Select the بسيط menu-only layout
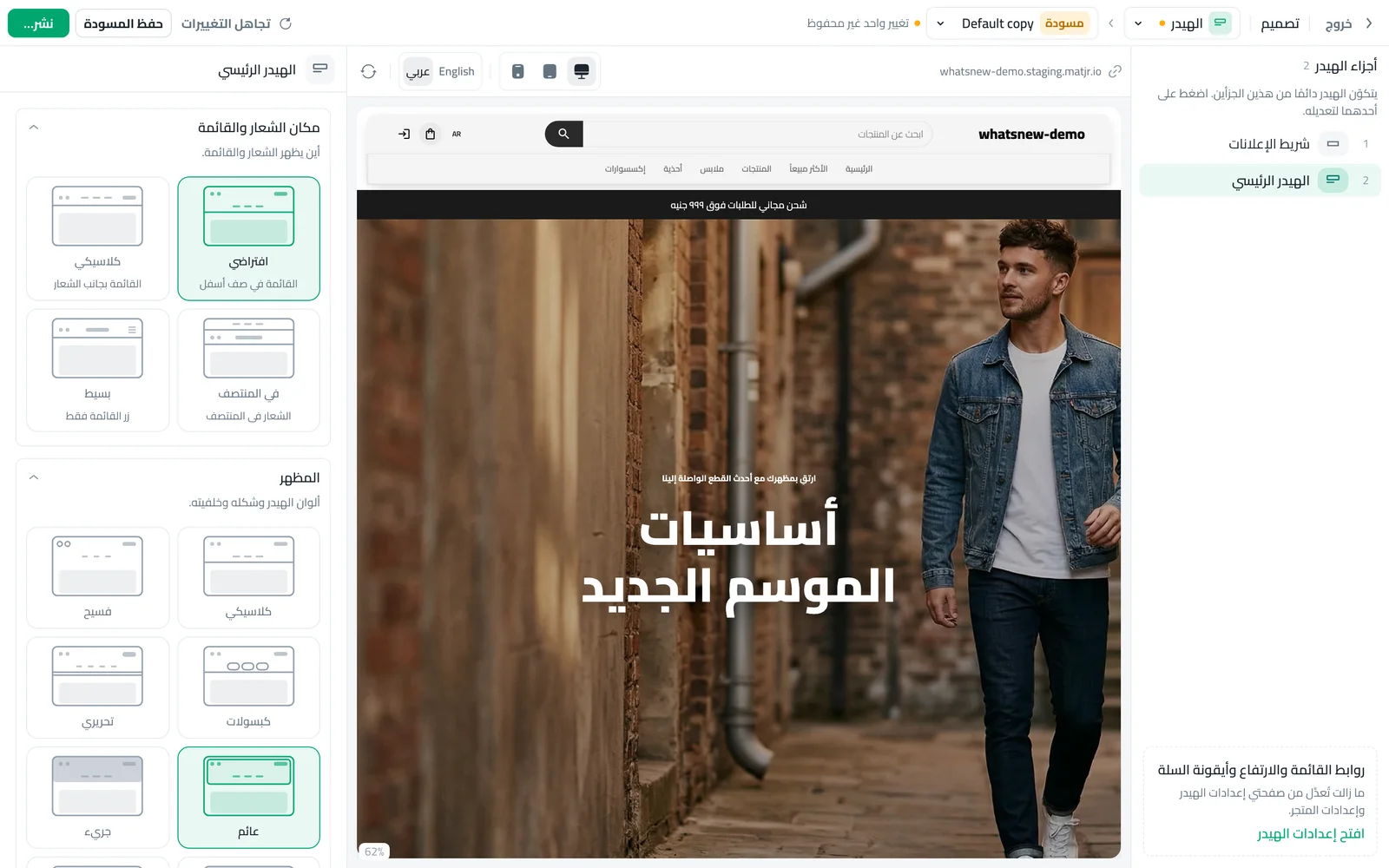1389x868 pixels. [x=97, y=371]
